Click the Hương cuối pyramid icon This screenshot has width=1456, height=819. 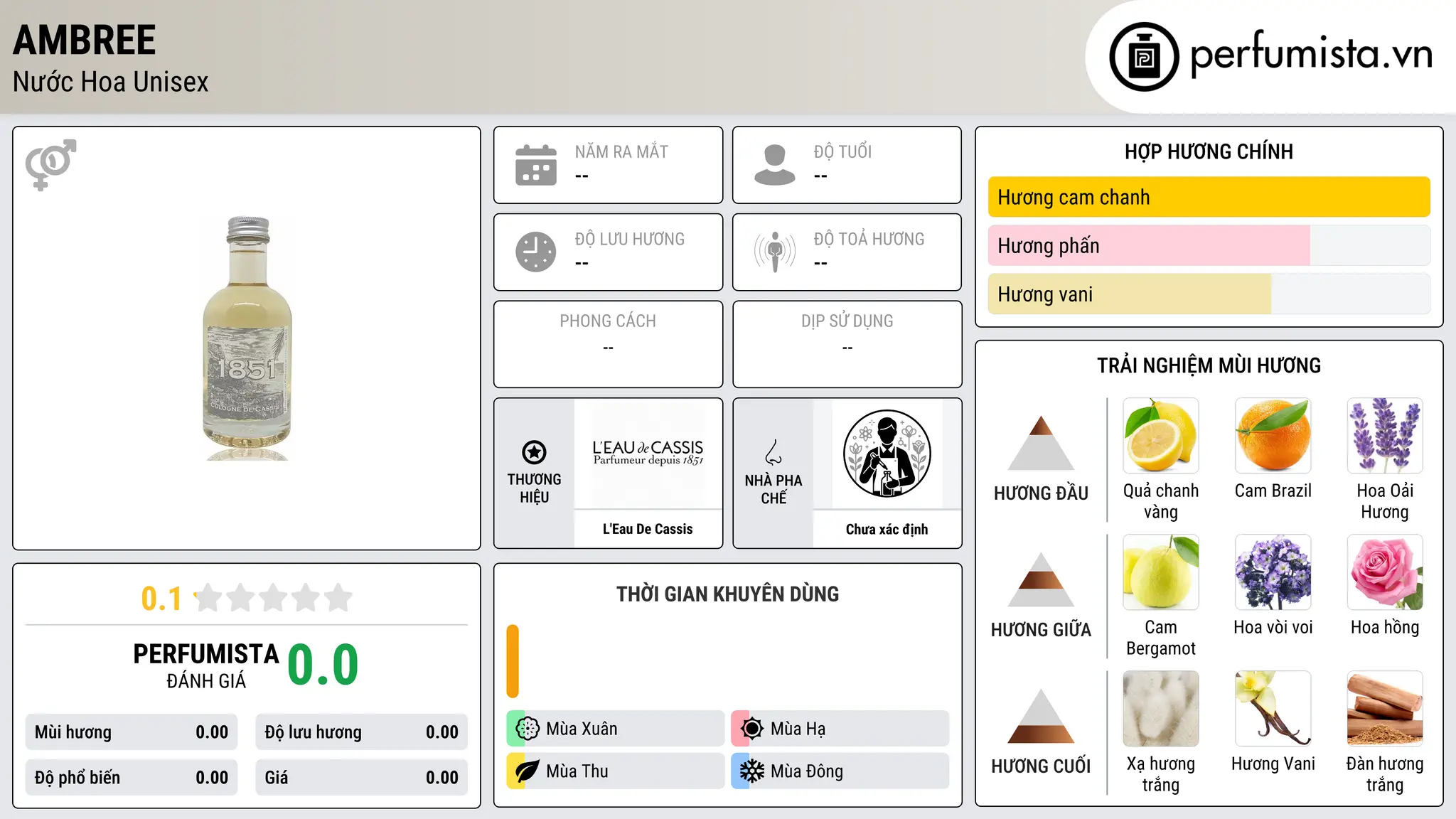[x=1041, y=716]
